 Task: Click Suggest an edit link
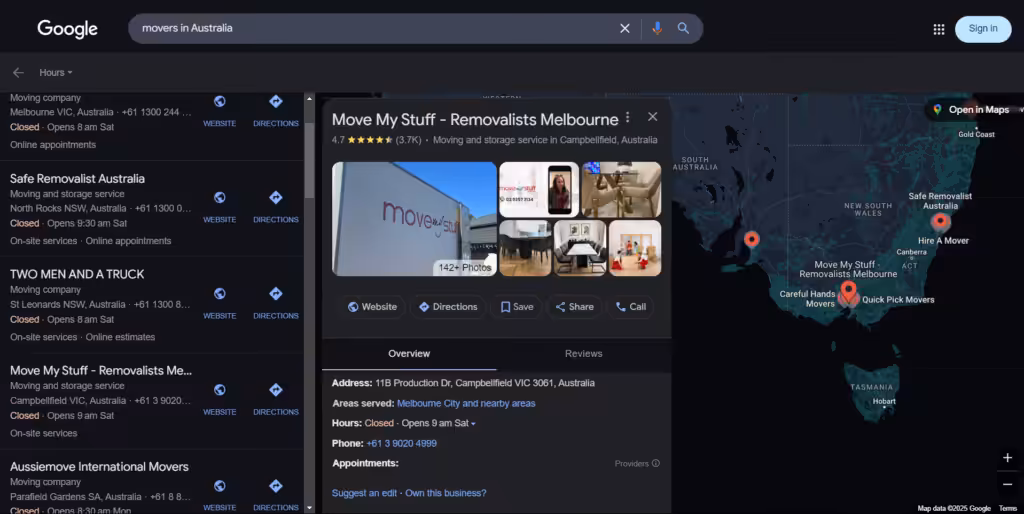[364, 493]
